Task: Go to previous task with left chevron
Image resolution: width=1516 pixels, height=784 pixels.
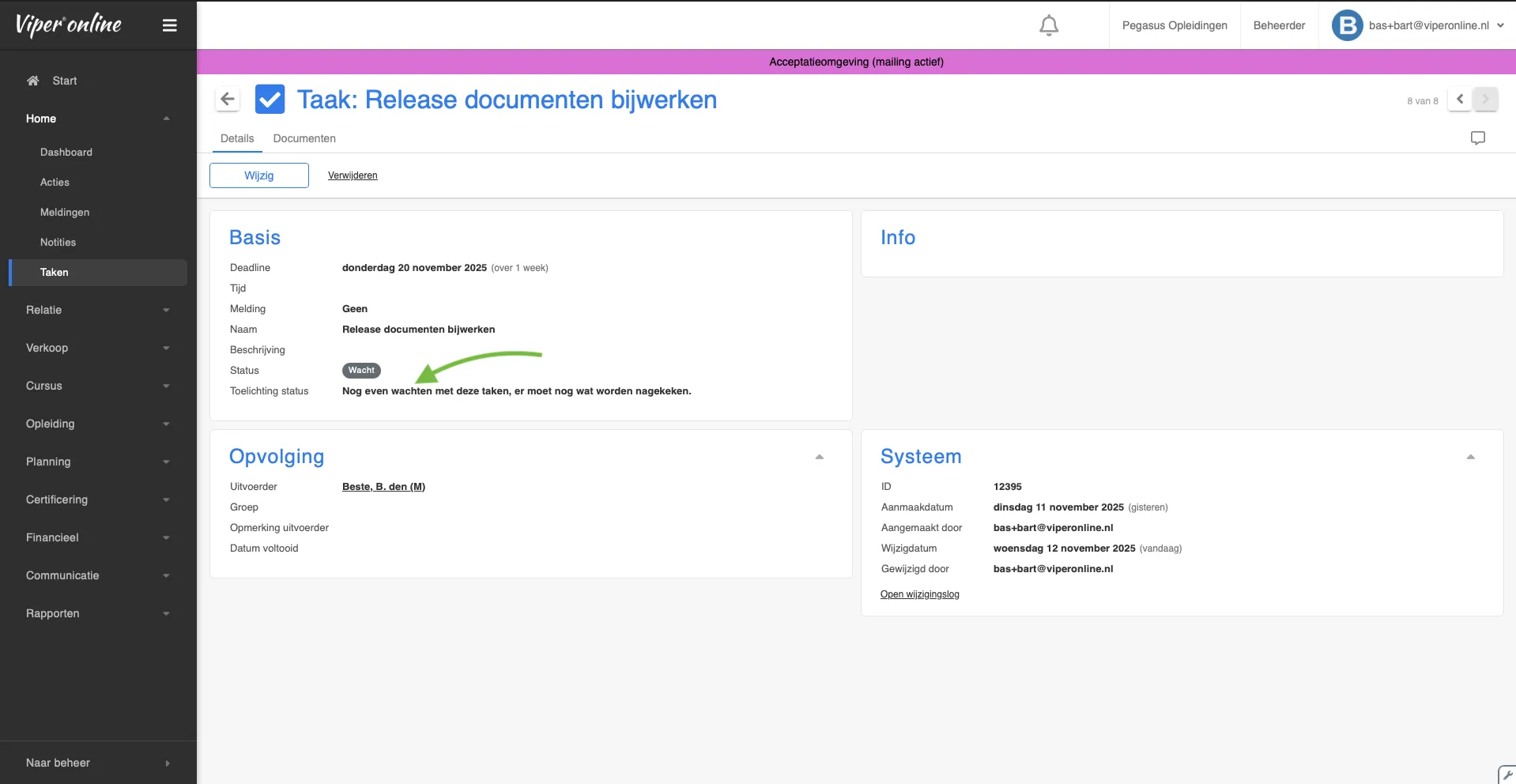Action: coord(1460,100)
